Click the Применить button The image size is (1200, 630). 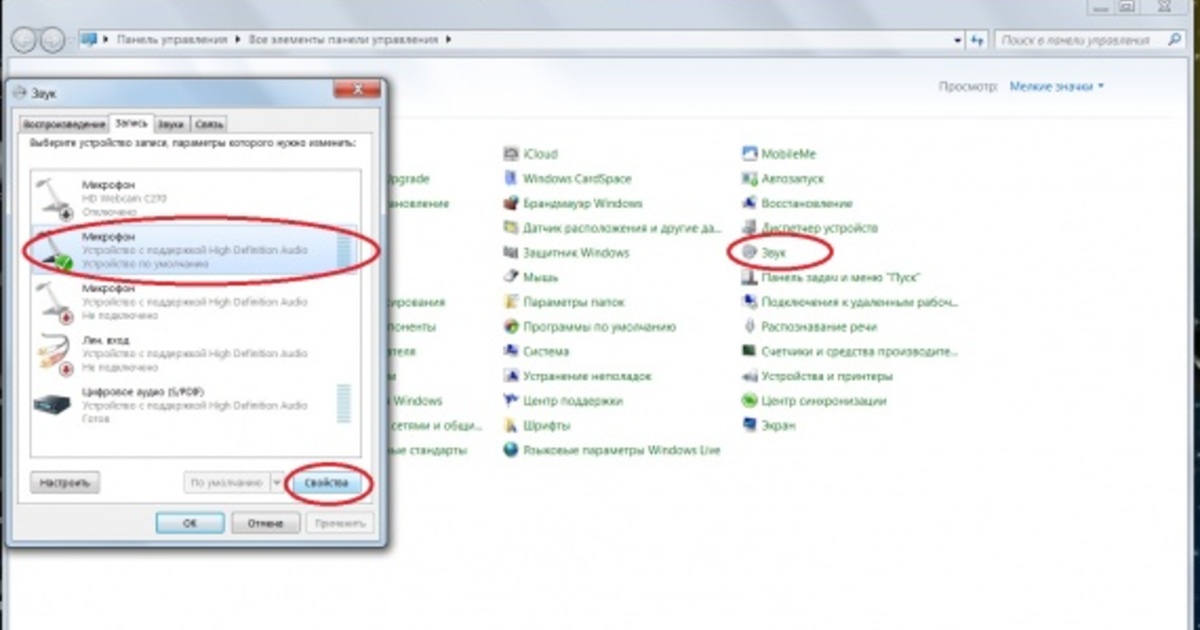pyautogui.click(x=340, y=522)
